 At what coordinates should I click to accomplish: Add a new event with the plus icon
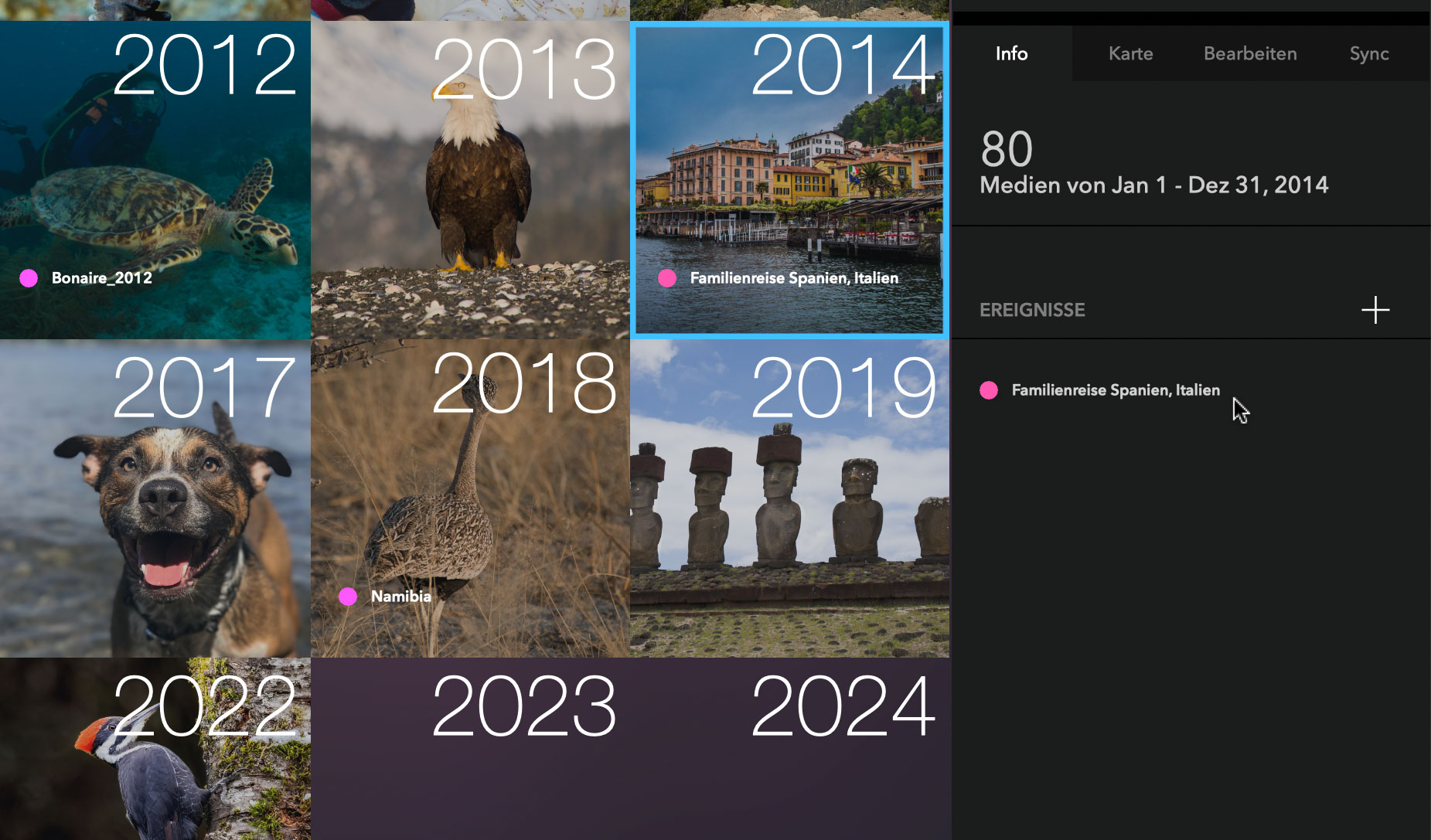coord(1375,310)
